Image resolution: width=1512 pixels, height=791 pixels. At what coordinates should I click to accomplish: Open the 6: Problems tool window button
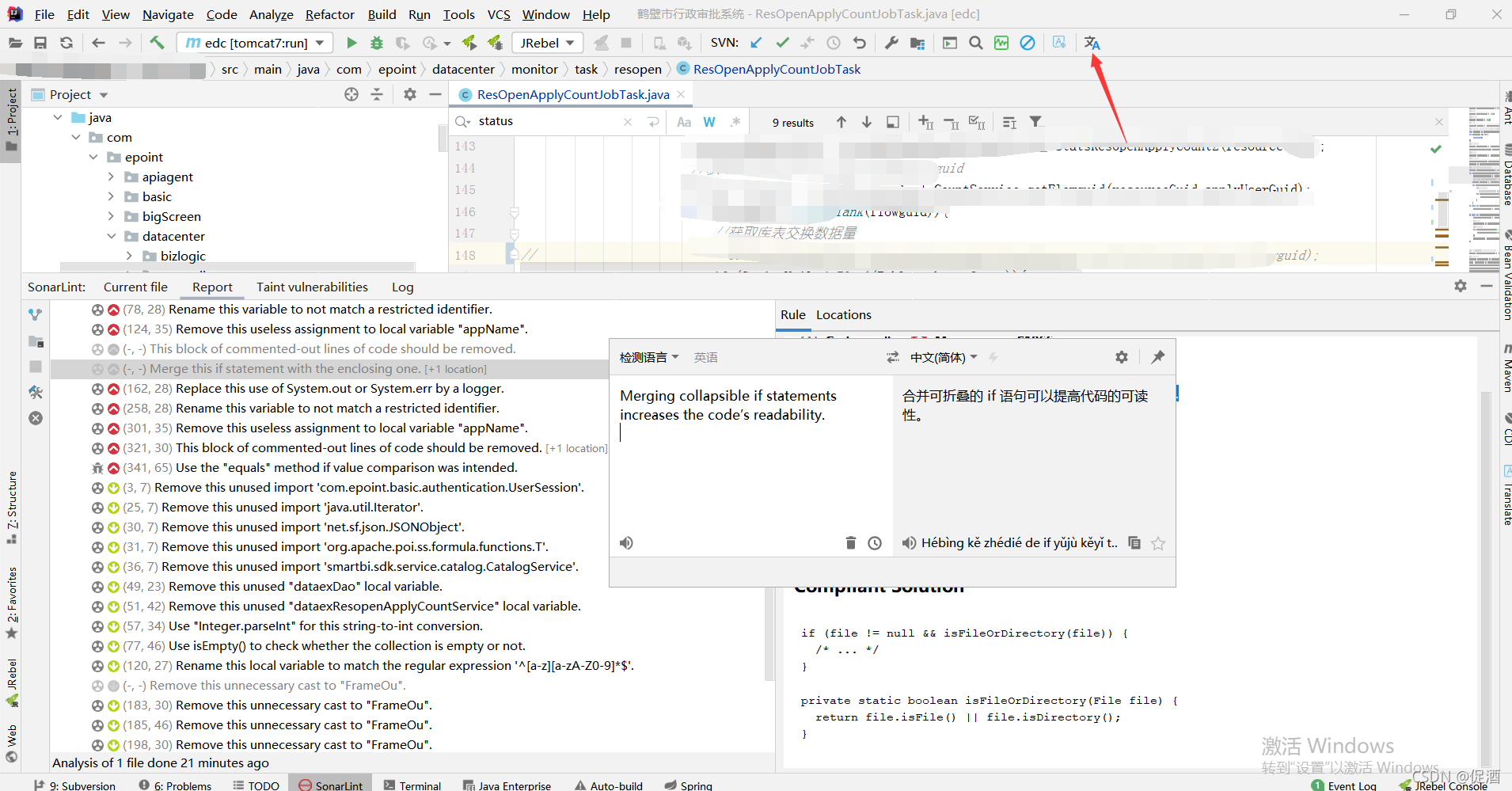(x=175, y=785)
